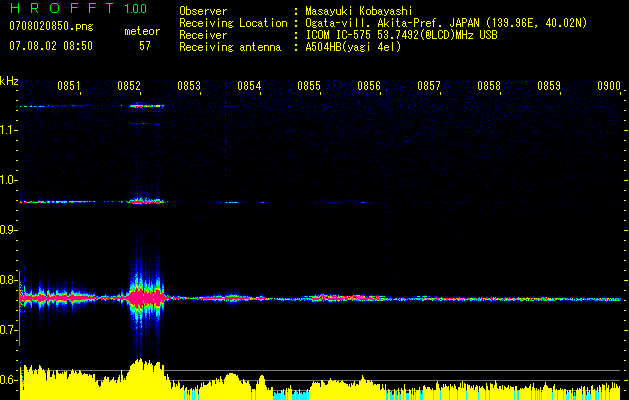Click the kHz axis unit label
This screenshot has width=629, height=400.
pos(9,81)
